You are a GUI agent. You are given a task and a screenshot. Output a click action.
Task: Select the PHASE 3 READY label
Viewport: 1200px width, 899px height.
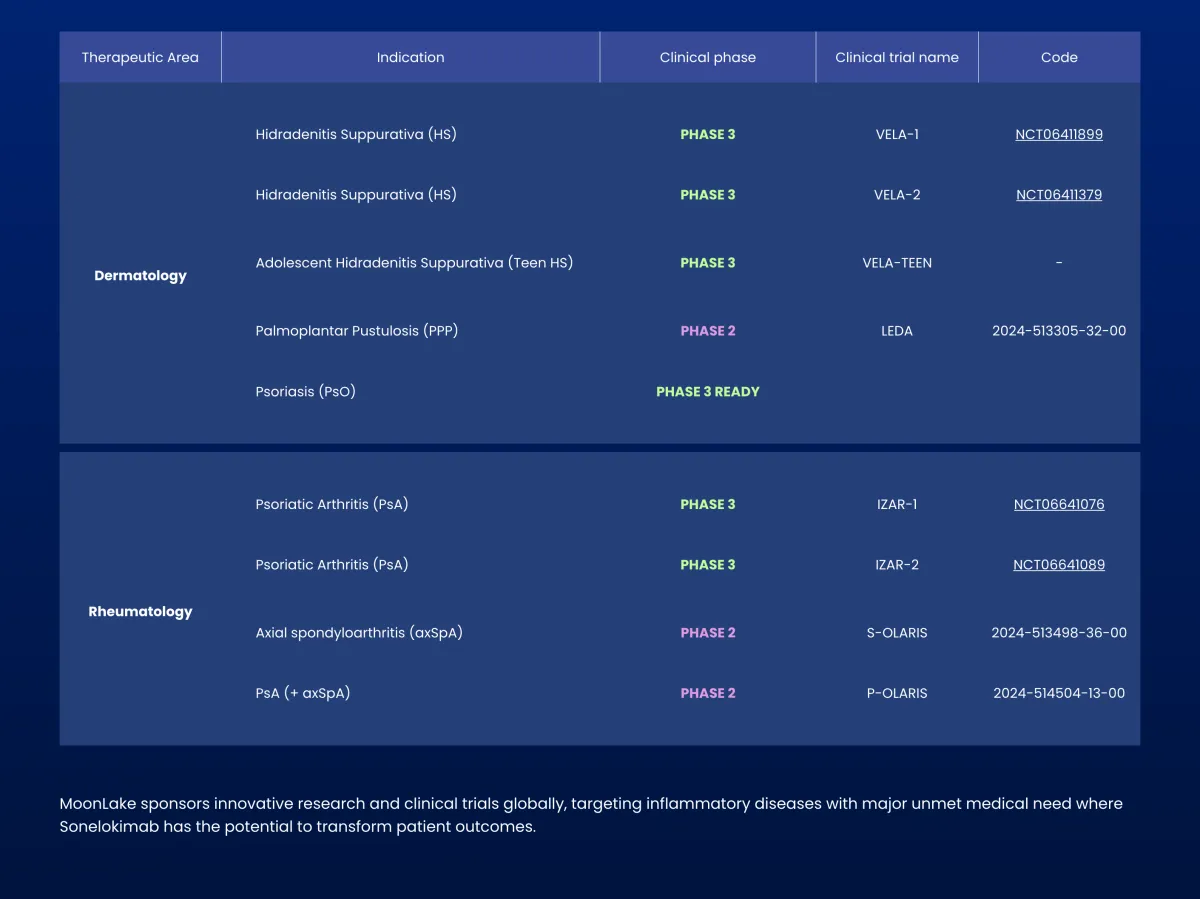[x=707, y=392]
